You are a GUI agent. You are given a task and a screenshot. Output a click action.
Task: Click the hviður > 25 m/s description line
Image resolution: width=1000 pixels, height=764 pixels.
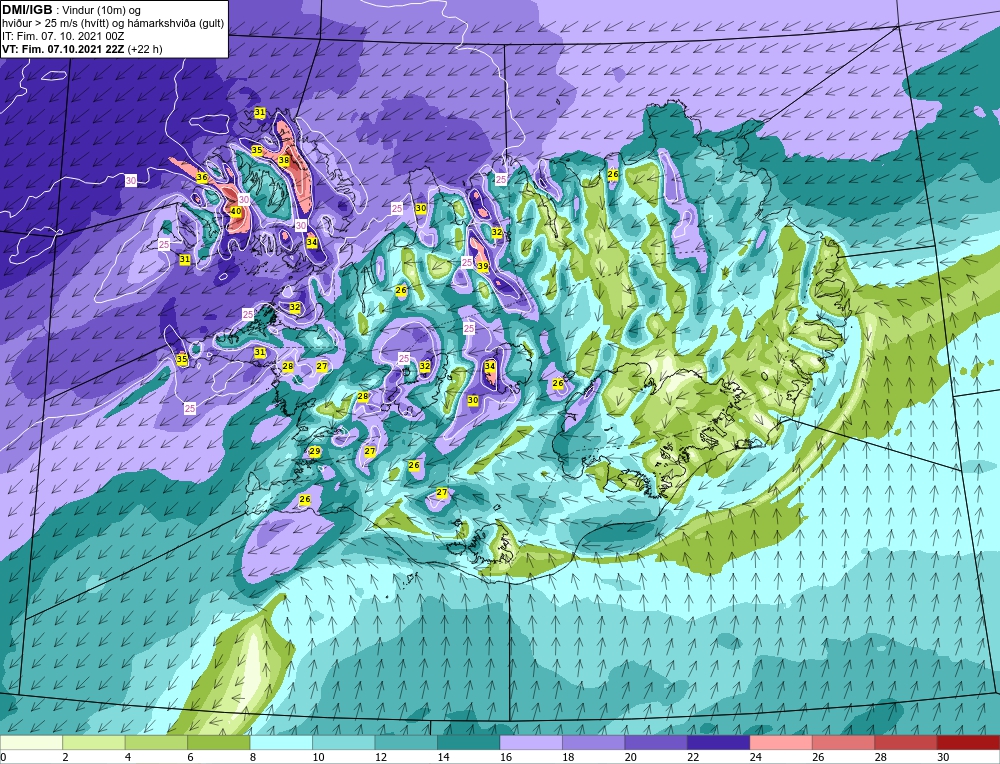(x=113, y=23)
